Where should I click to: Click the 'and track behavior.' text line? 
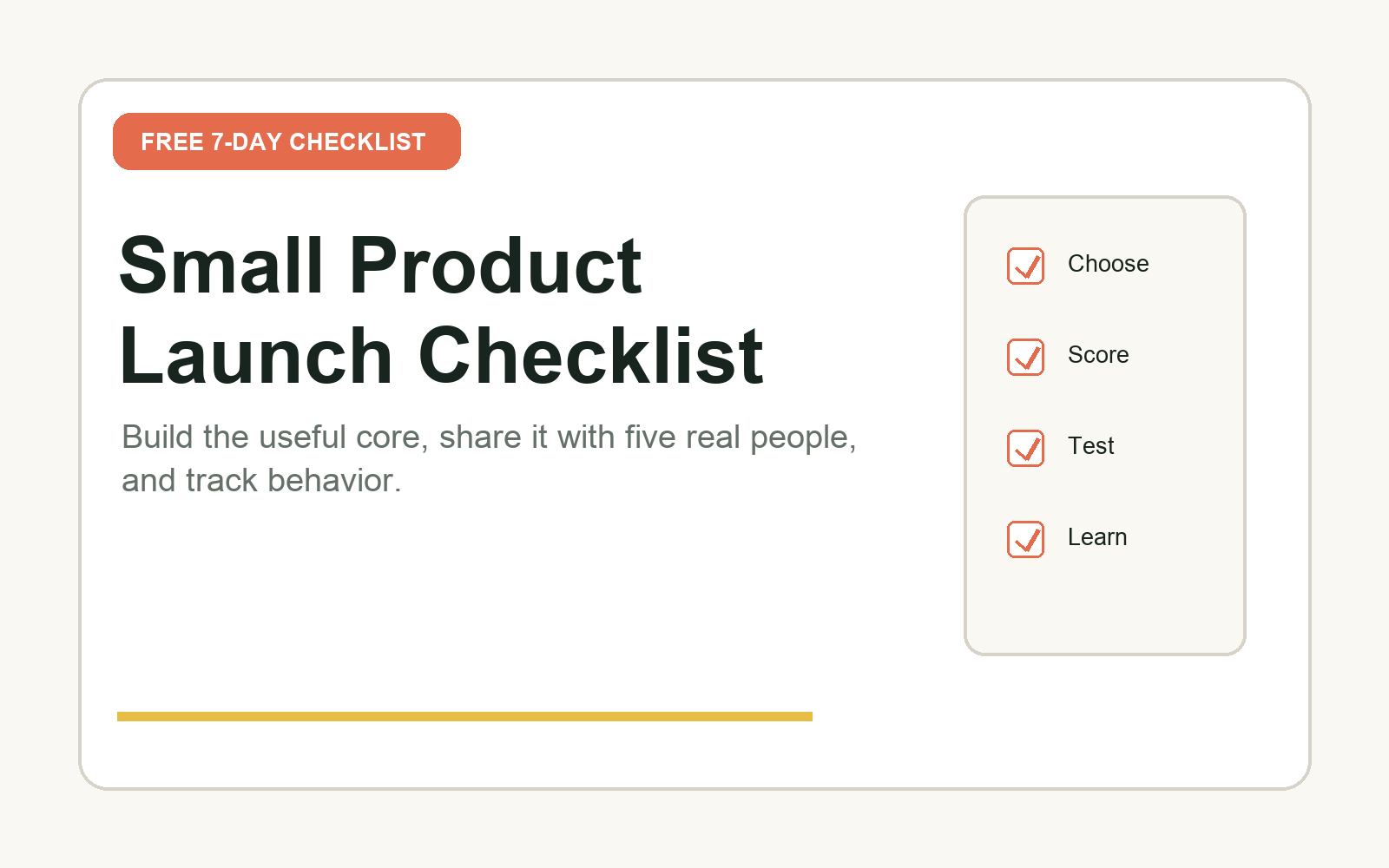[x=261, y=481]
